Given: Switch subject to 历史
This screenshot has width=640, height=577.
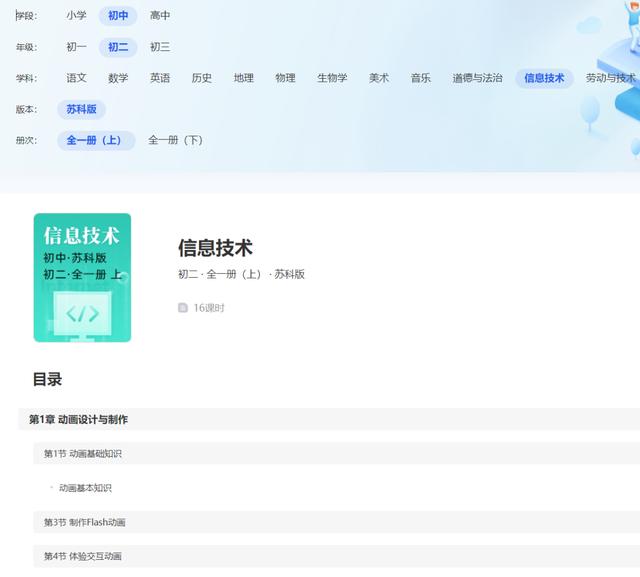Looking at the screenshot, I should [x=202, y=78].
